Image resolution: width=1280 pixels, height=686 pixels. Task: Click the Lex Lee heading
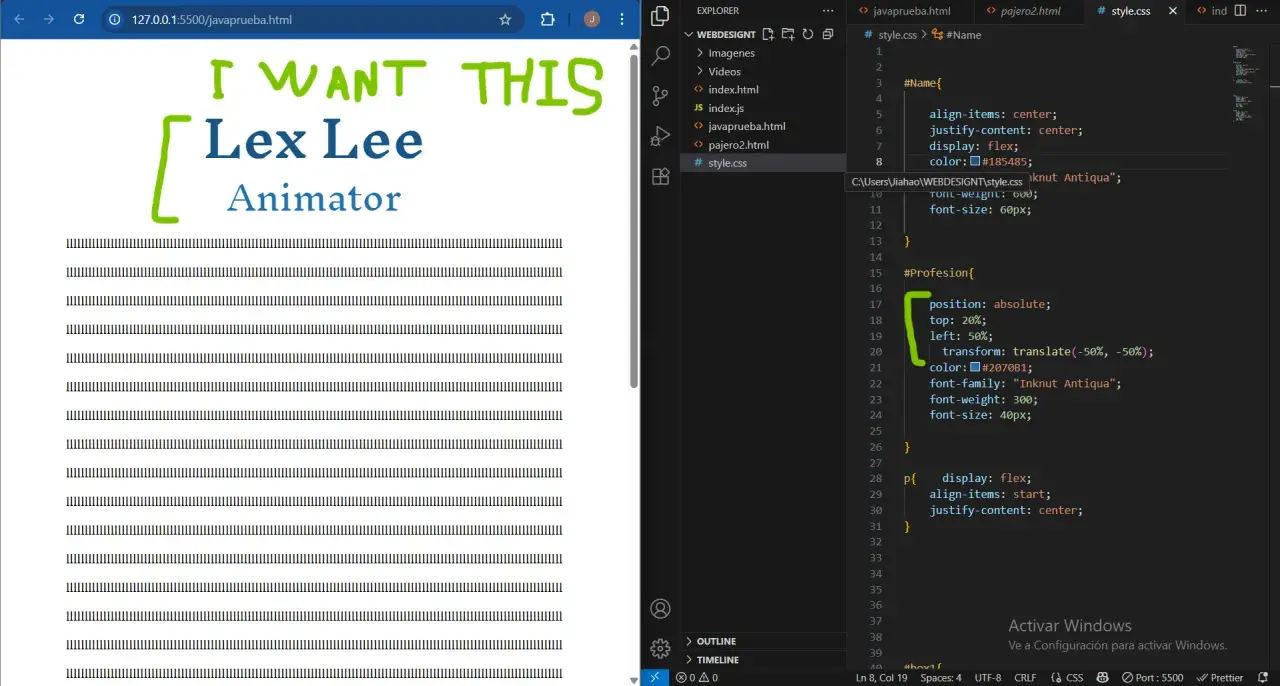(313, 140)
